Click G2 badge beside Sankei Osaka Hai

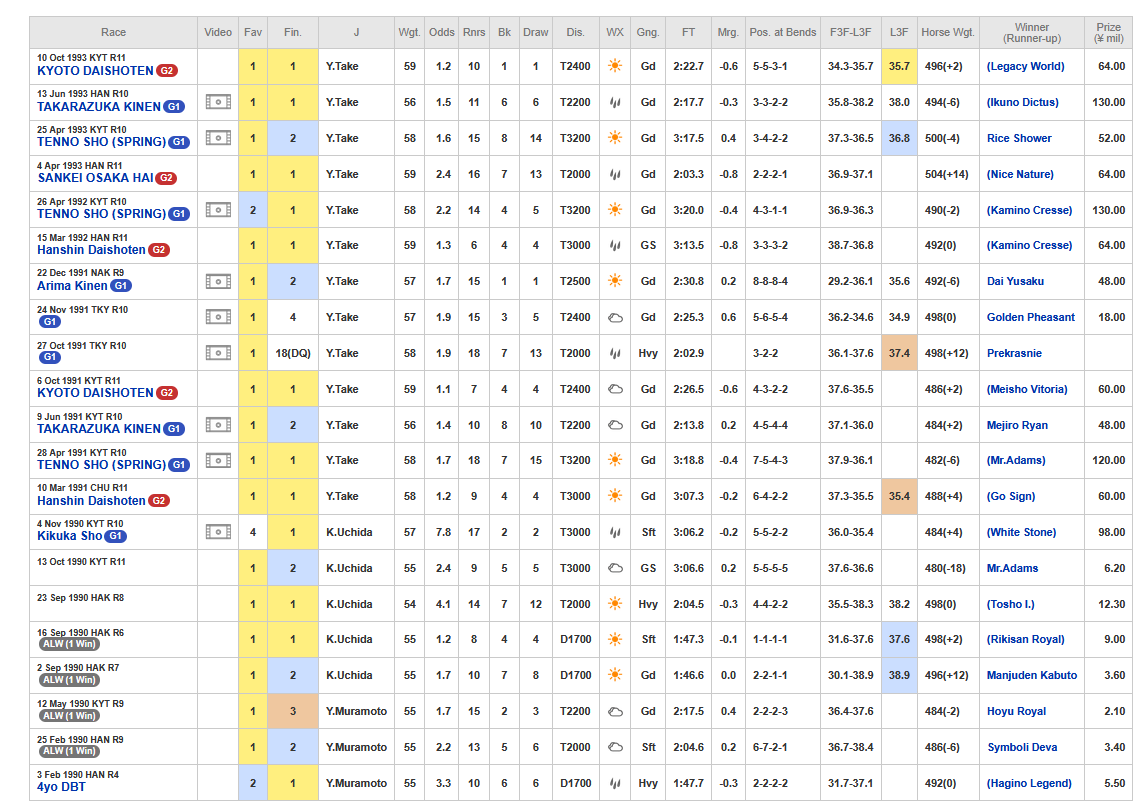tap(166, 178)
